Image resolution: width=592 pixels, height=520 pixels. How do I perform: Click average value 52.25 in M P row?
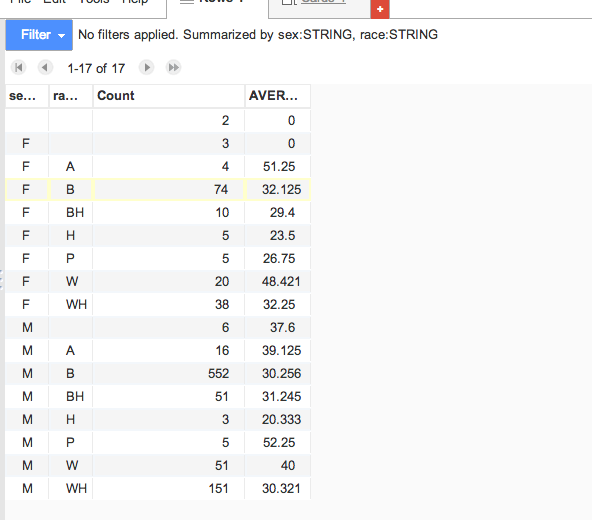tap(278, 443)
